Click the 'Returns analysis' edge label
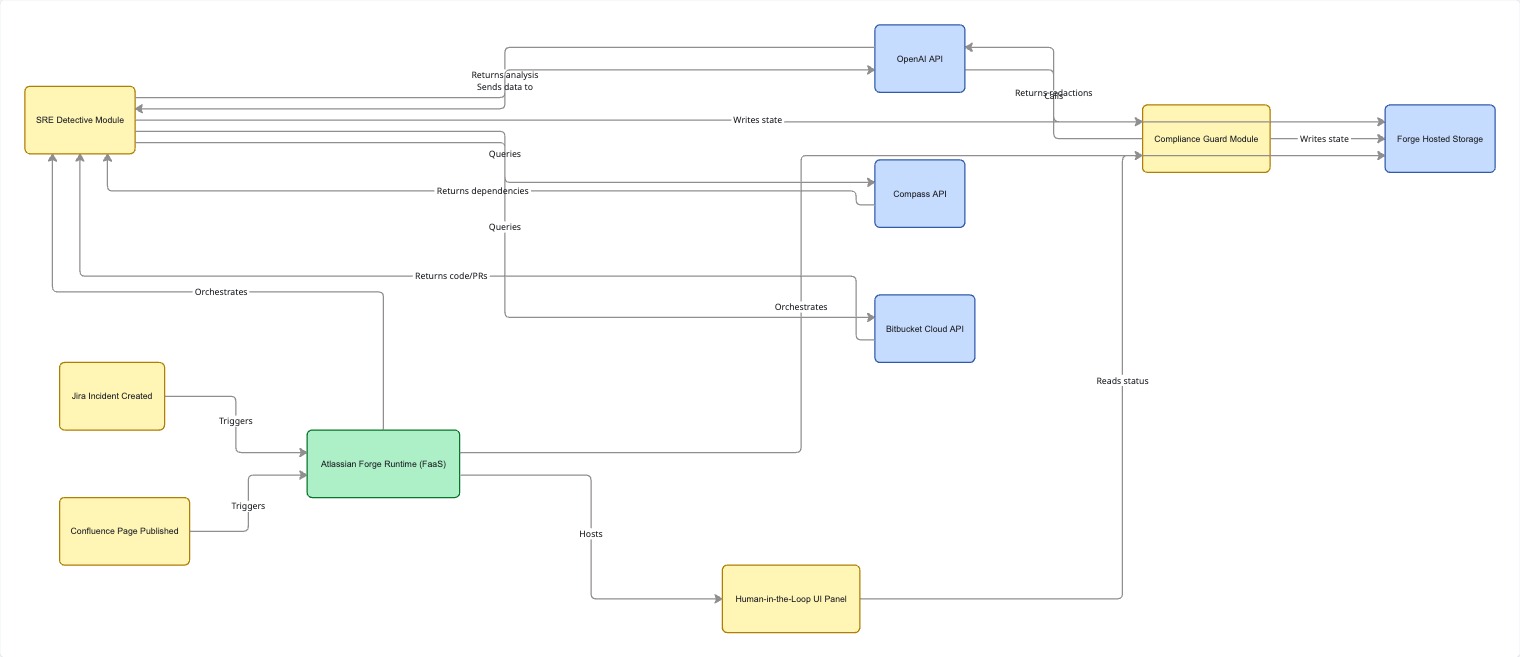 click(505, 75)
